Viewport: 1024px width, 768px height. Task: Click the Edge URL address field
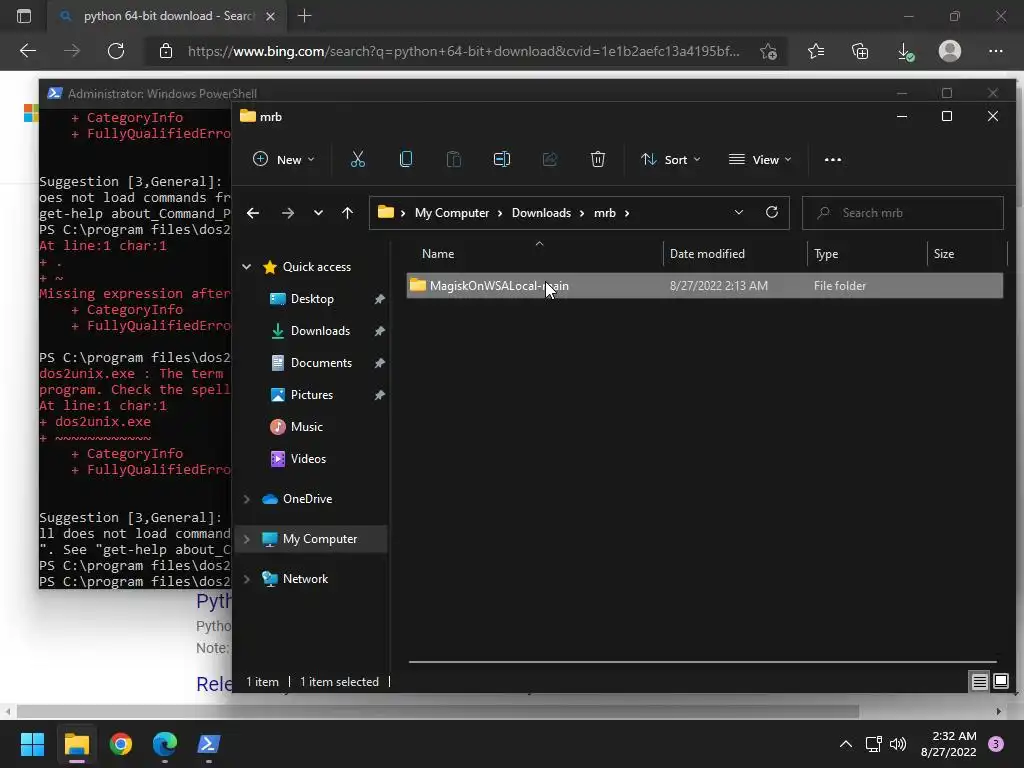point(462,51)
